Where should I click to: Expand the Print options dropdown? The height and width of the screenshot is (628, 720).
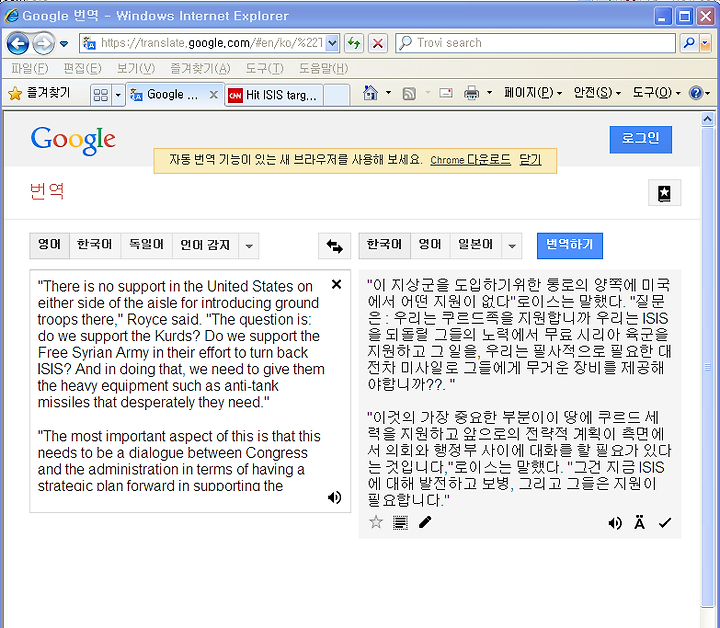point(489,93)
